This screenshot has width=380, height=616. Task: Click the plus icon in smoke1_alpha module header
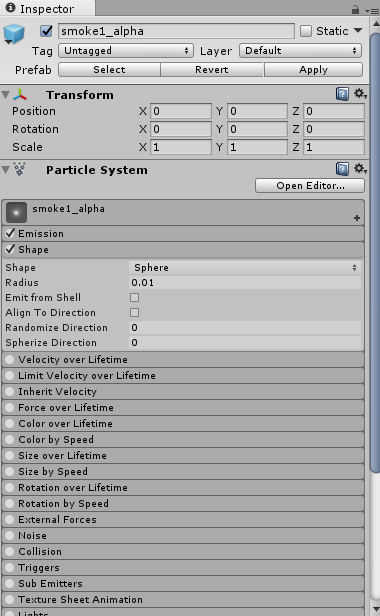357,218
